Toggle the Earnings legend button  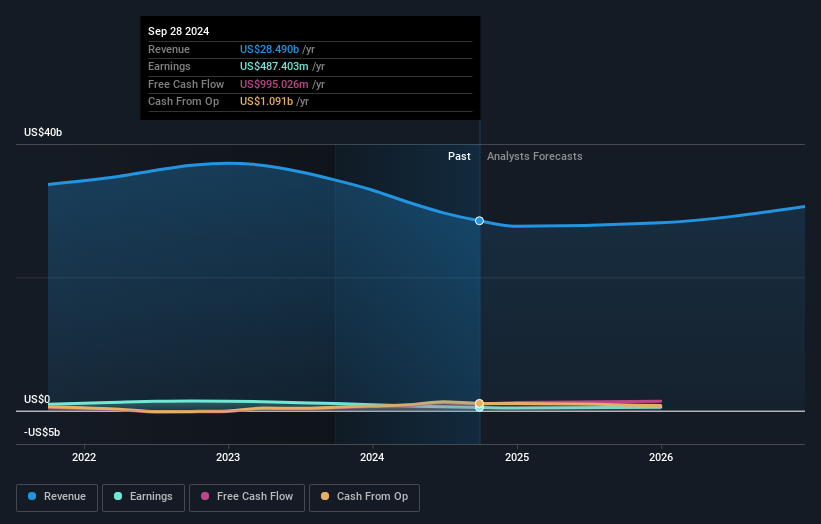tap(143, 497)
